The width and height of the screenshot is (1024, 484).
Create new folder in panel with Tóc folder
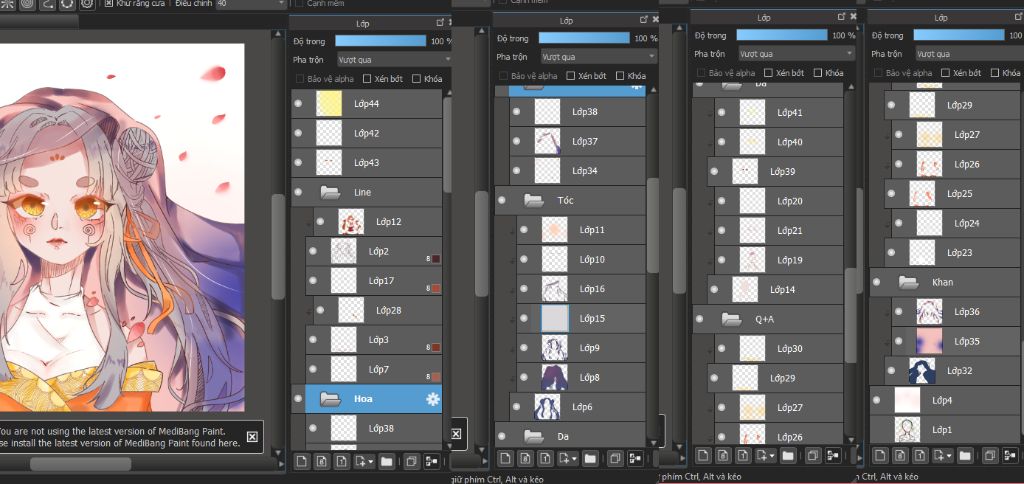(590, 458)
